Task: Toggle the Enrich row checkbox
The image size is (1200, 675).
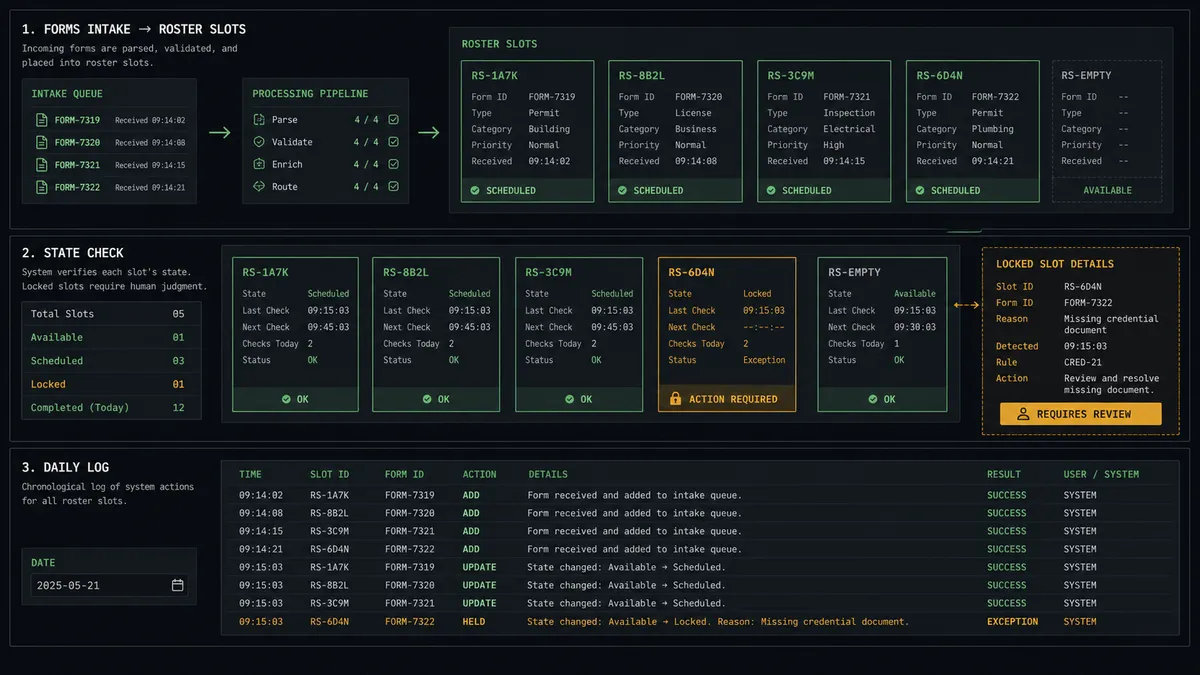Action: click(393, 164)
